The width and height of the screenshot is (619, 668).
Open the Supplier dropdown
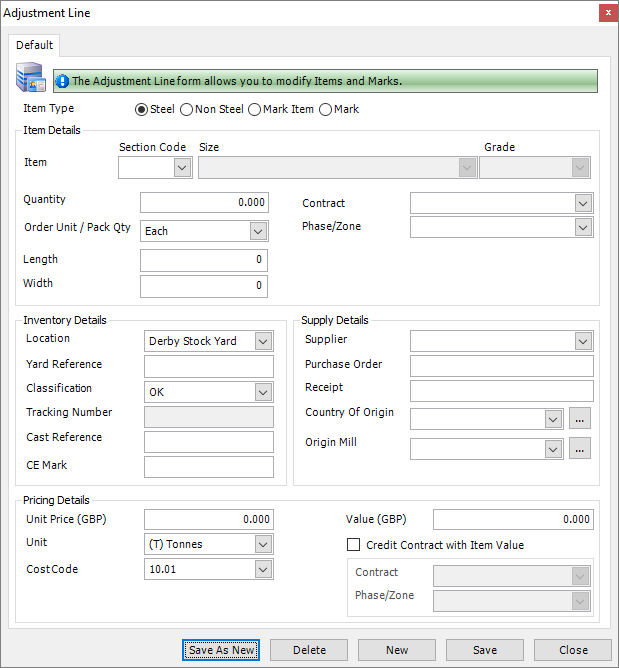click(583, 341)
